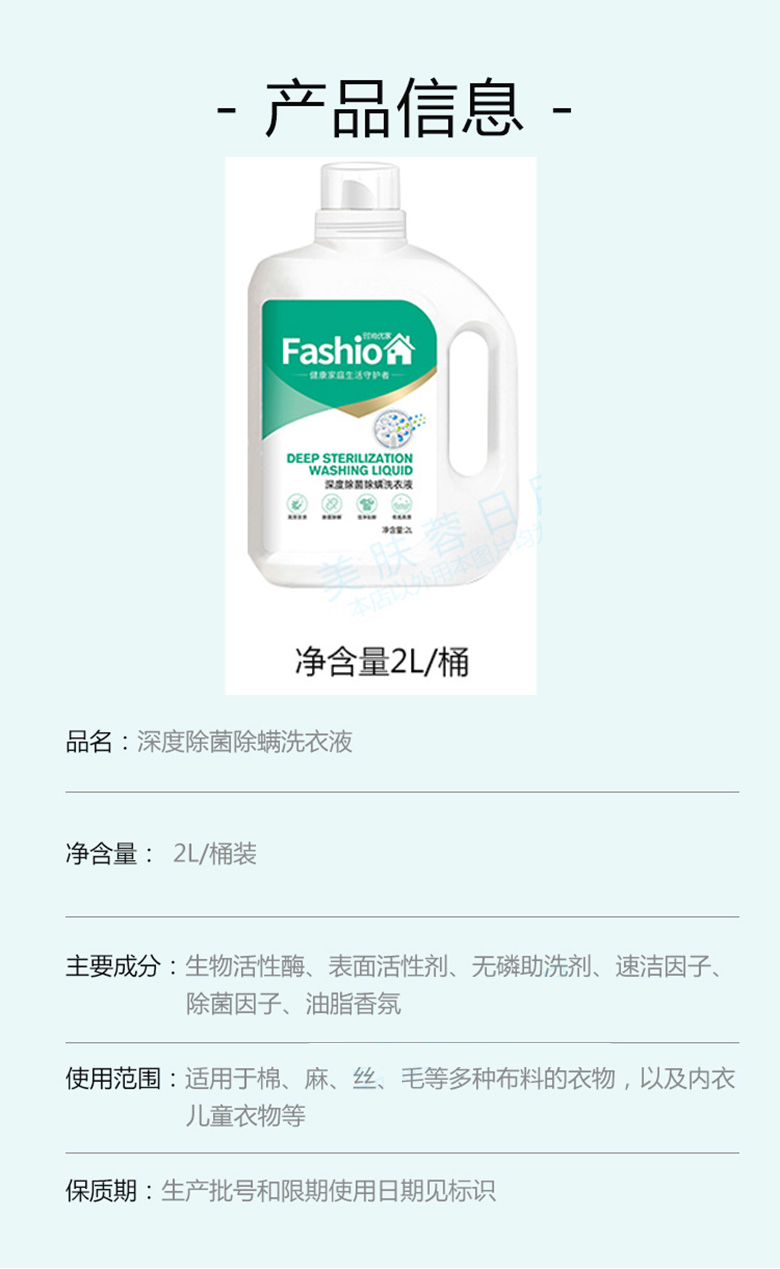Screen dimensions: 780x1269
Task: Click the DEEP STERILIZATION WASHING LIQUID text
Action: [x=349, y=463]
